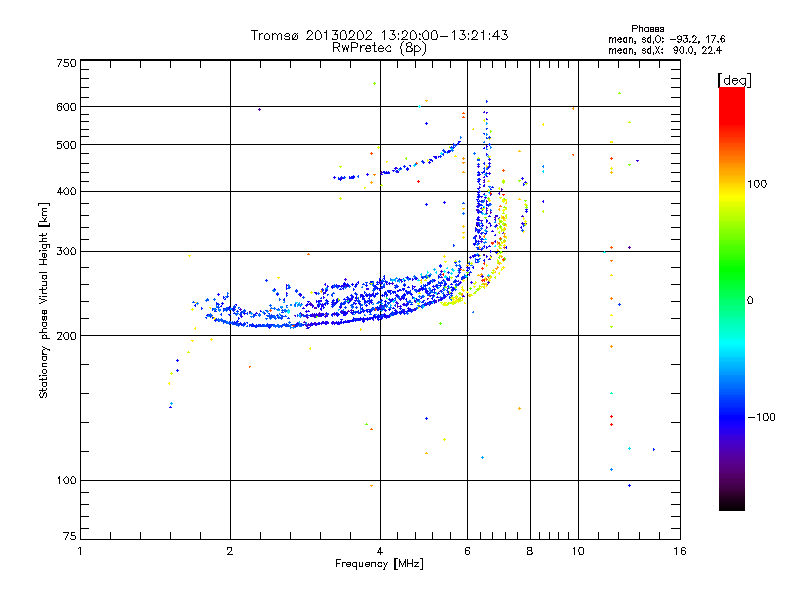Click the y-axis tick label '200'

click(67, 336)
